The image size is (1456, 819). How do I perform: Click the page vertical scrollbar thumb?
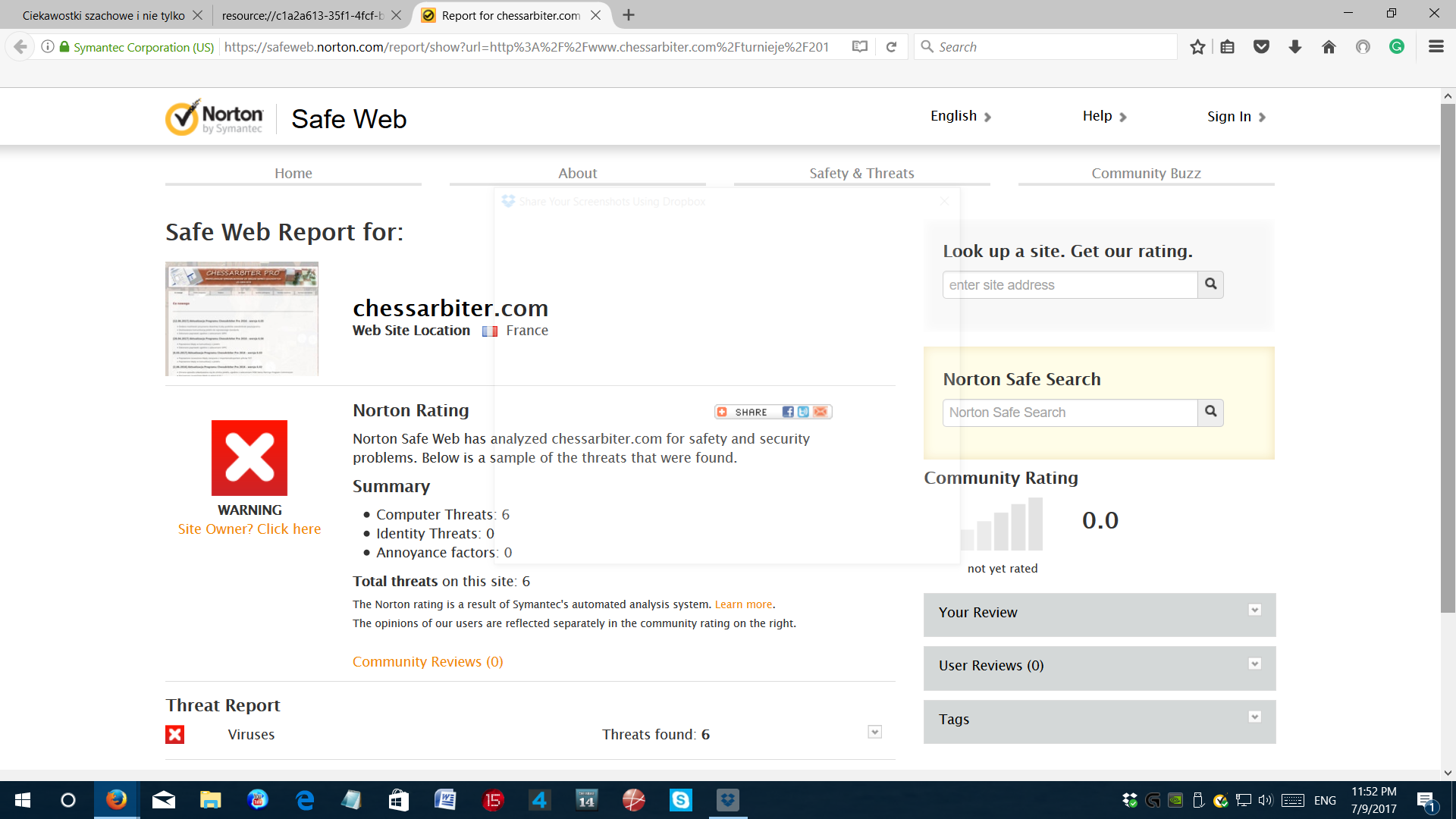pyautogui.click(x=1448, y=358)
